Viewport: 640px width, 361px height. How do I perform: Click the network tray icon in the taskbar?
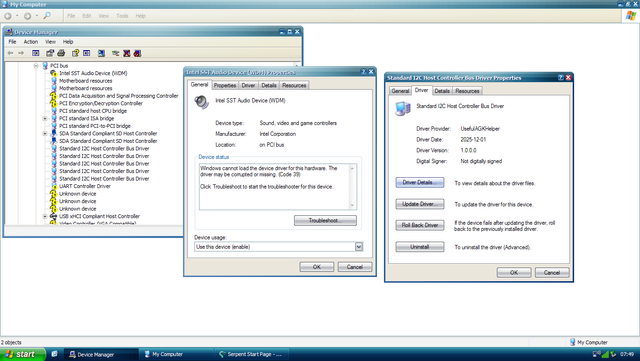tap(597, 354)
